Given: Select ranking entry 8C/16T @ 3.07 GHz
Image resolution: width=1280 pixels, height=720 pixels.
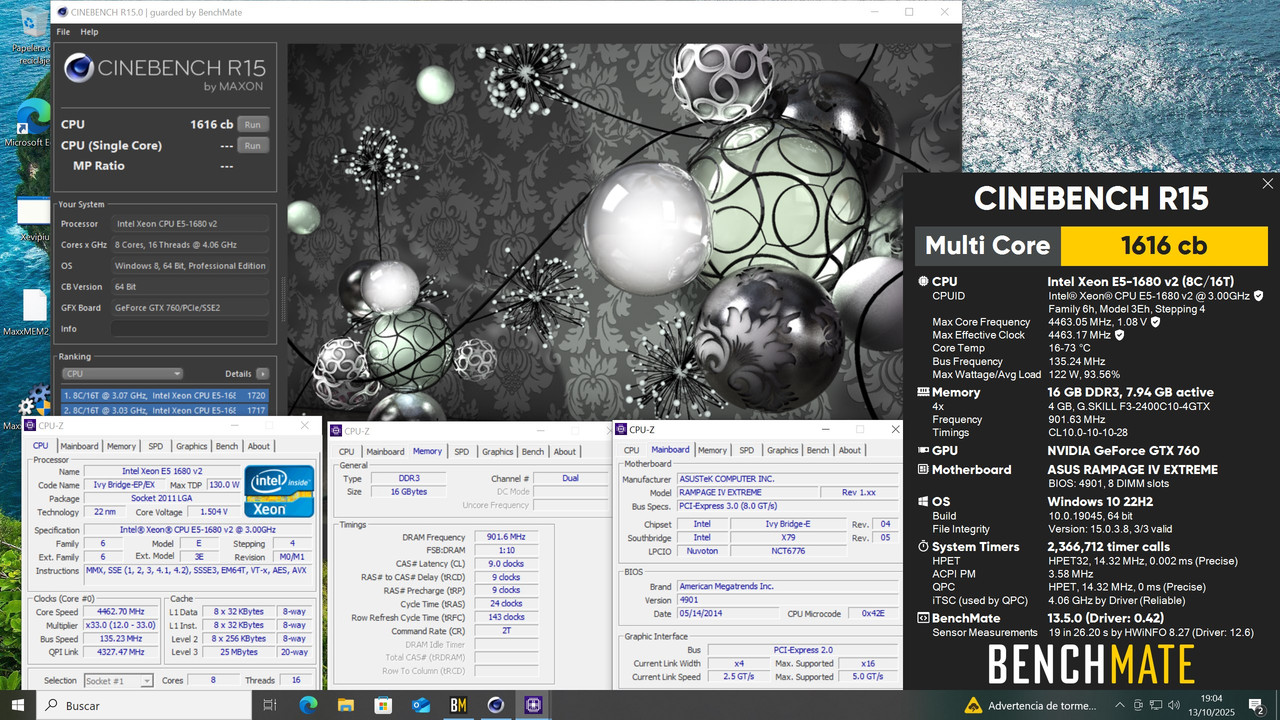Looking at the screenshot, I should pos(165,395).
